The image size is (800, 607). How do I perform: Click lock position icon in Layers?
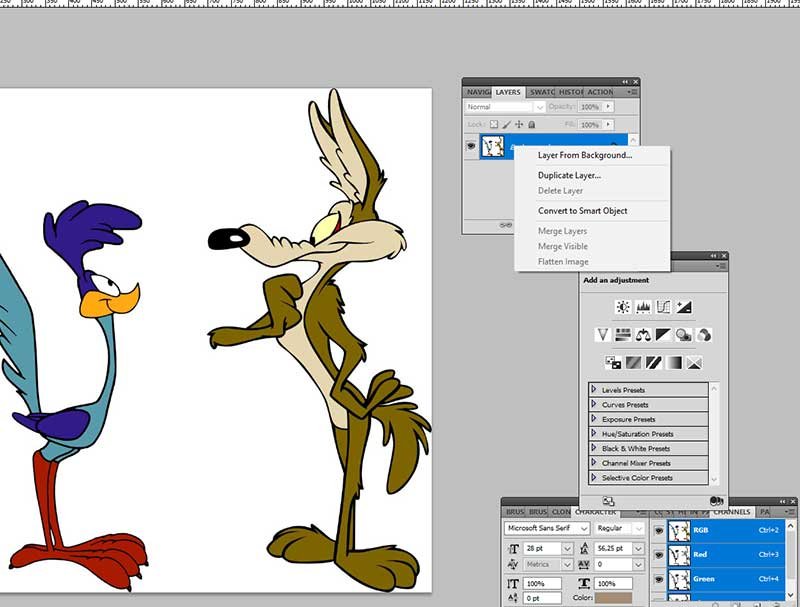(519, 124)
